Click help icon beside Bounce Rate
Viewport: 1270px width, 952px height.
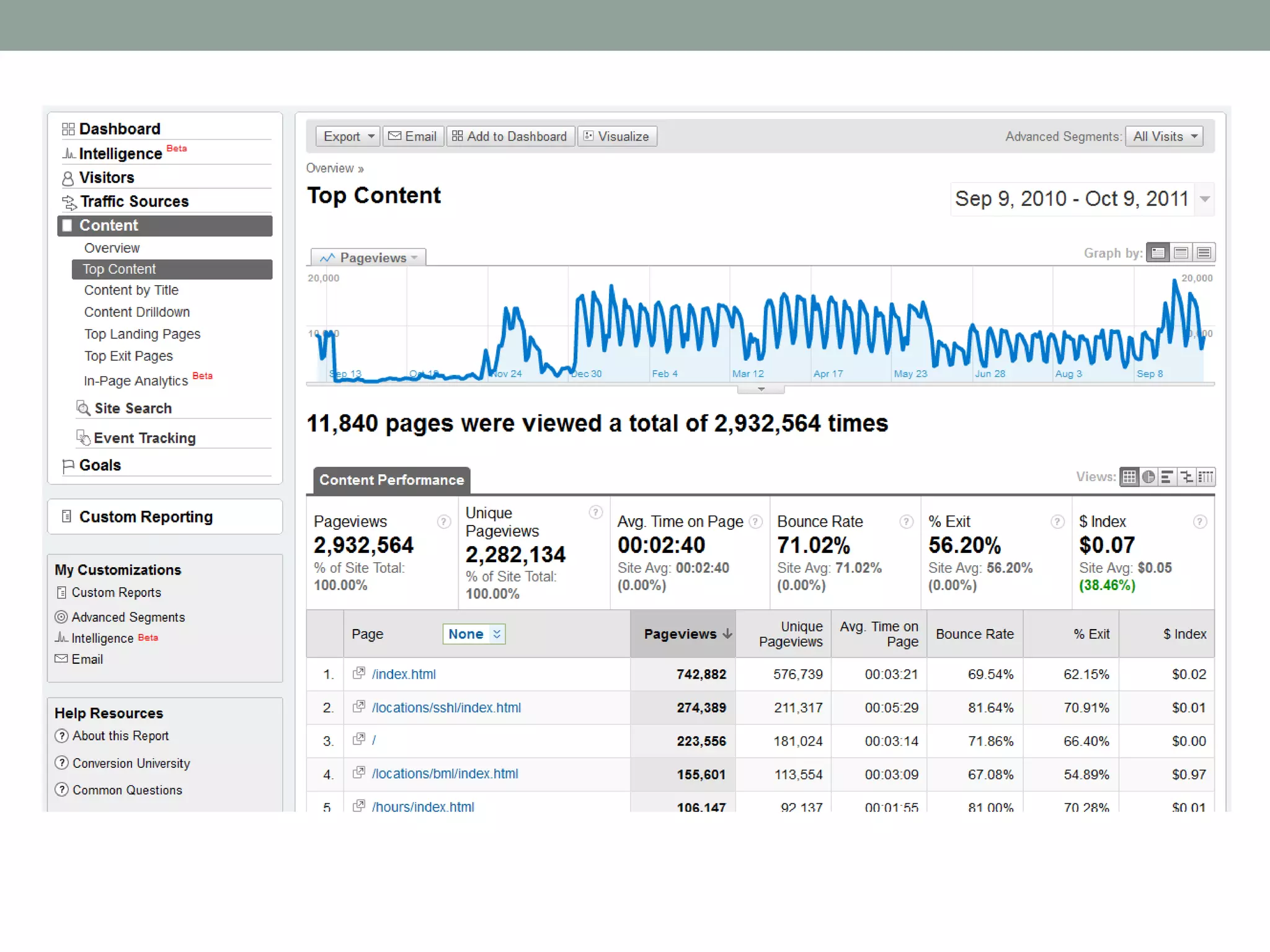coord(906,522)
